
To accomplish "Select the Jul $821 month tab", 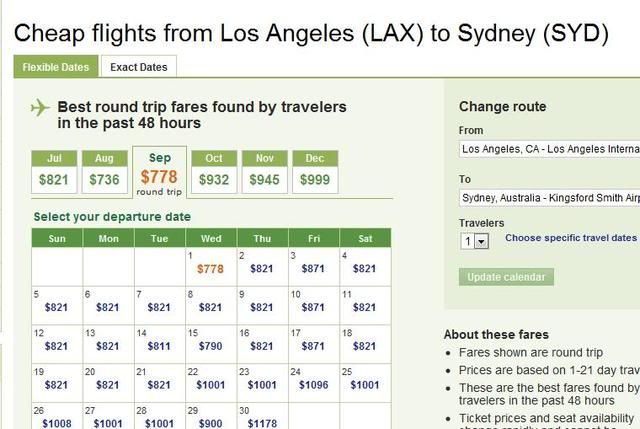I will pyautogui.click(x=53, y=172).
